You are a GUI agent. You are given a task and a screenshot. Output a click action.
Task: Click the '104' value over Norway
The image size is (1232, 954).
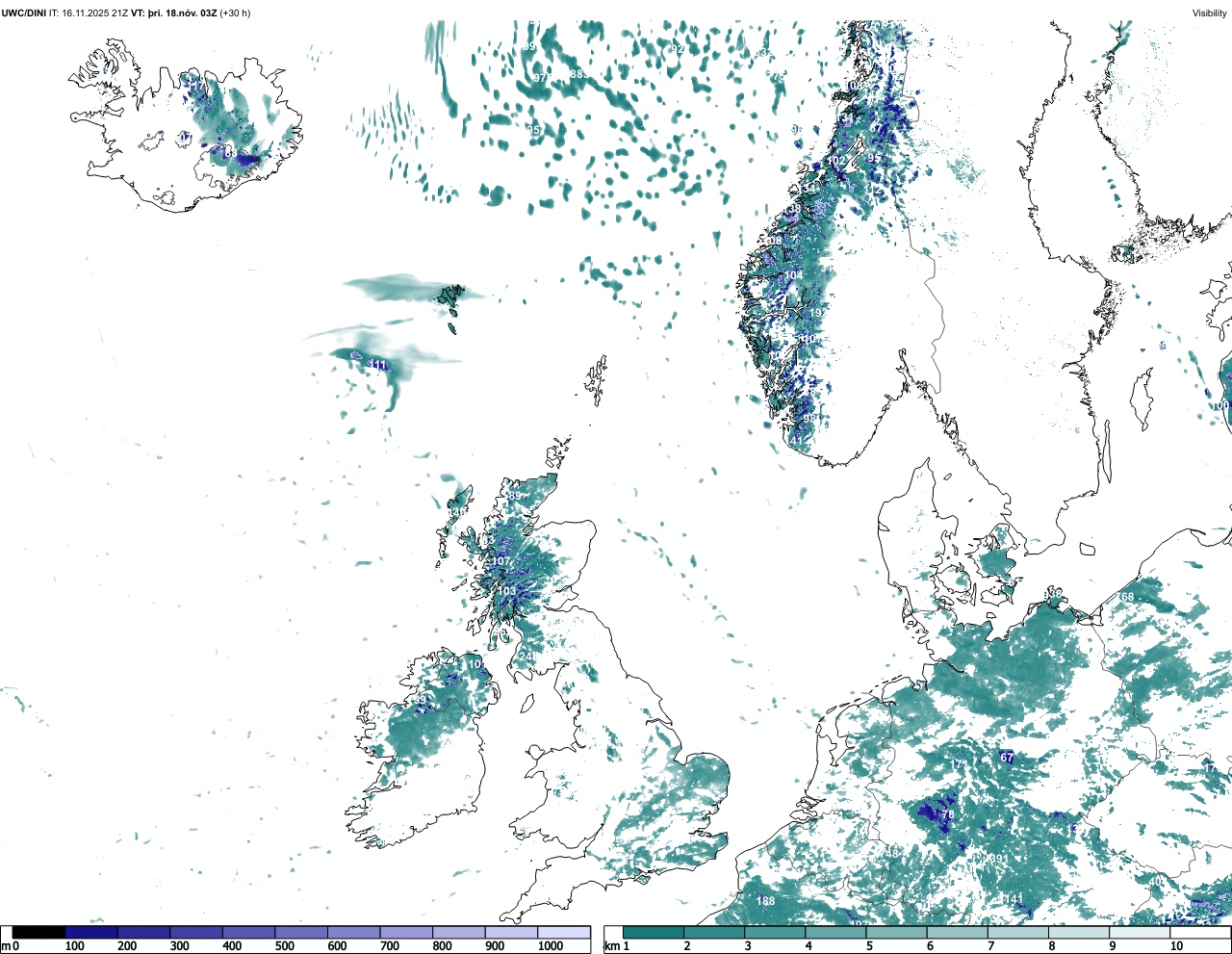coord(793,275)
